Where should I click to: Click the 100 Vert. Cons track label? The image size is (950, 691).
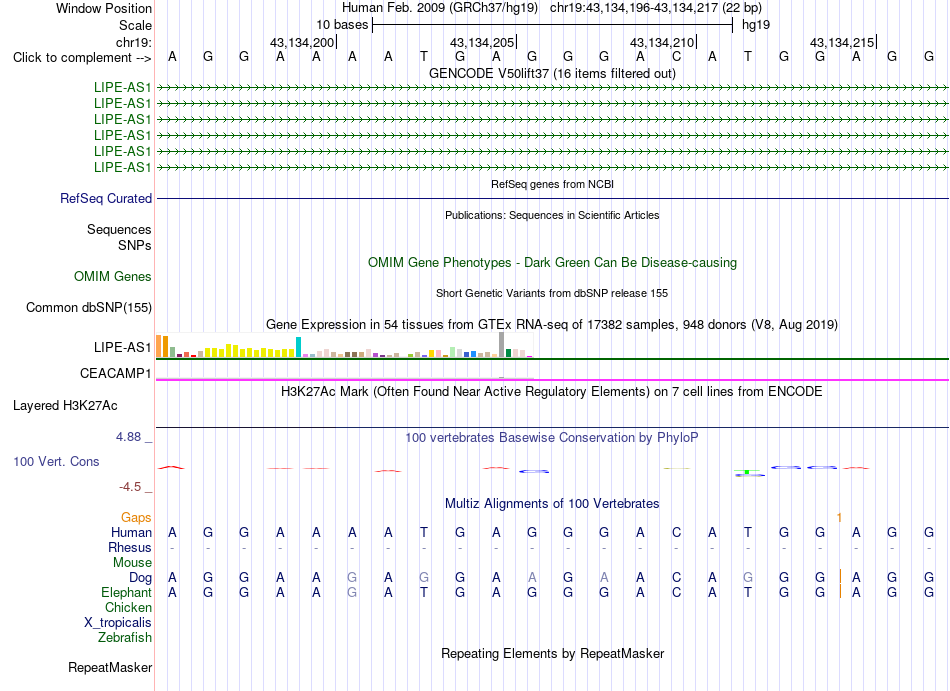click(56, 461)
